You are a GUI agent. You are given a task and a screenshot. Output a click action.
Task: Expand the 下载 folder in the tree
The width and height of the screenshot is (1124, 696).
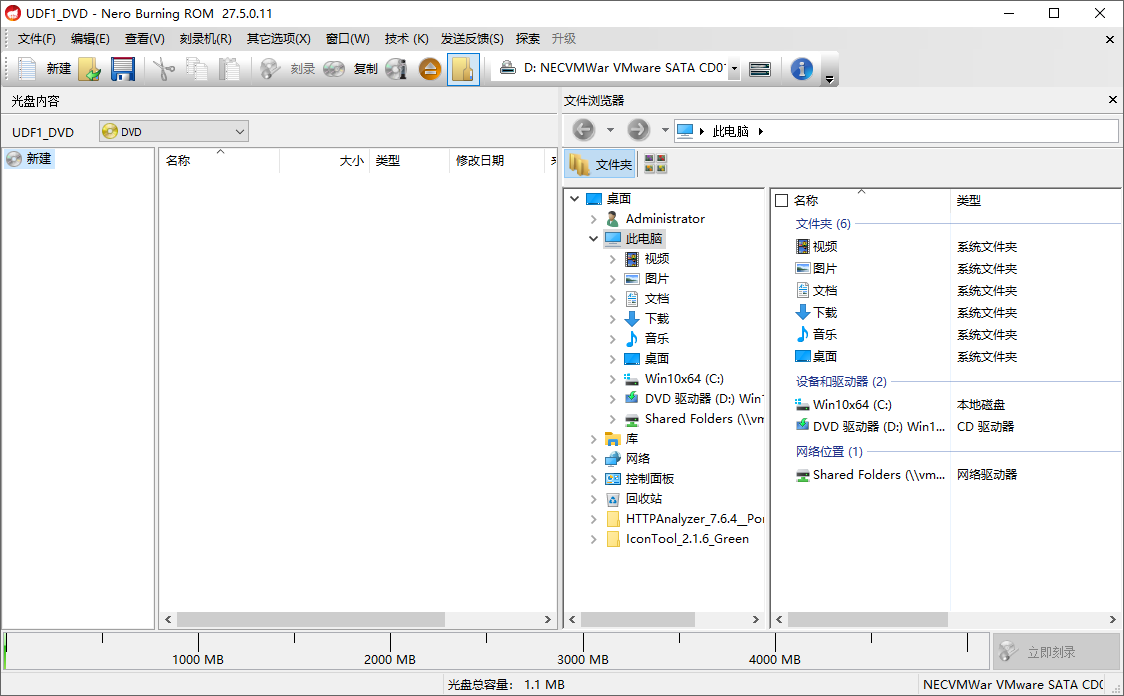tap(612, 318)
